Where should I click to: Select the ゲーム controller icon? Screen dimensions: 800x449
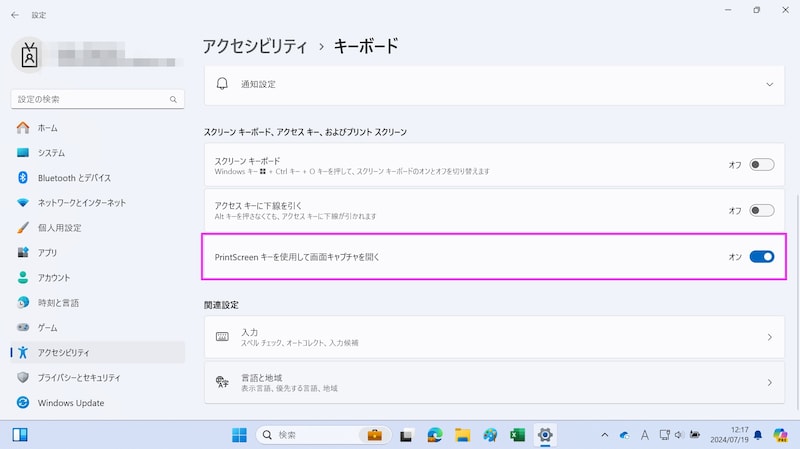(23, 327)
